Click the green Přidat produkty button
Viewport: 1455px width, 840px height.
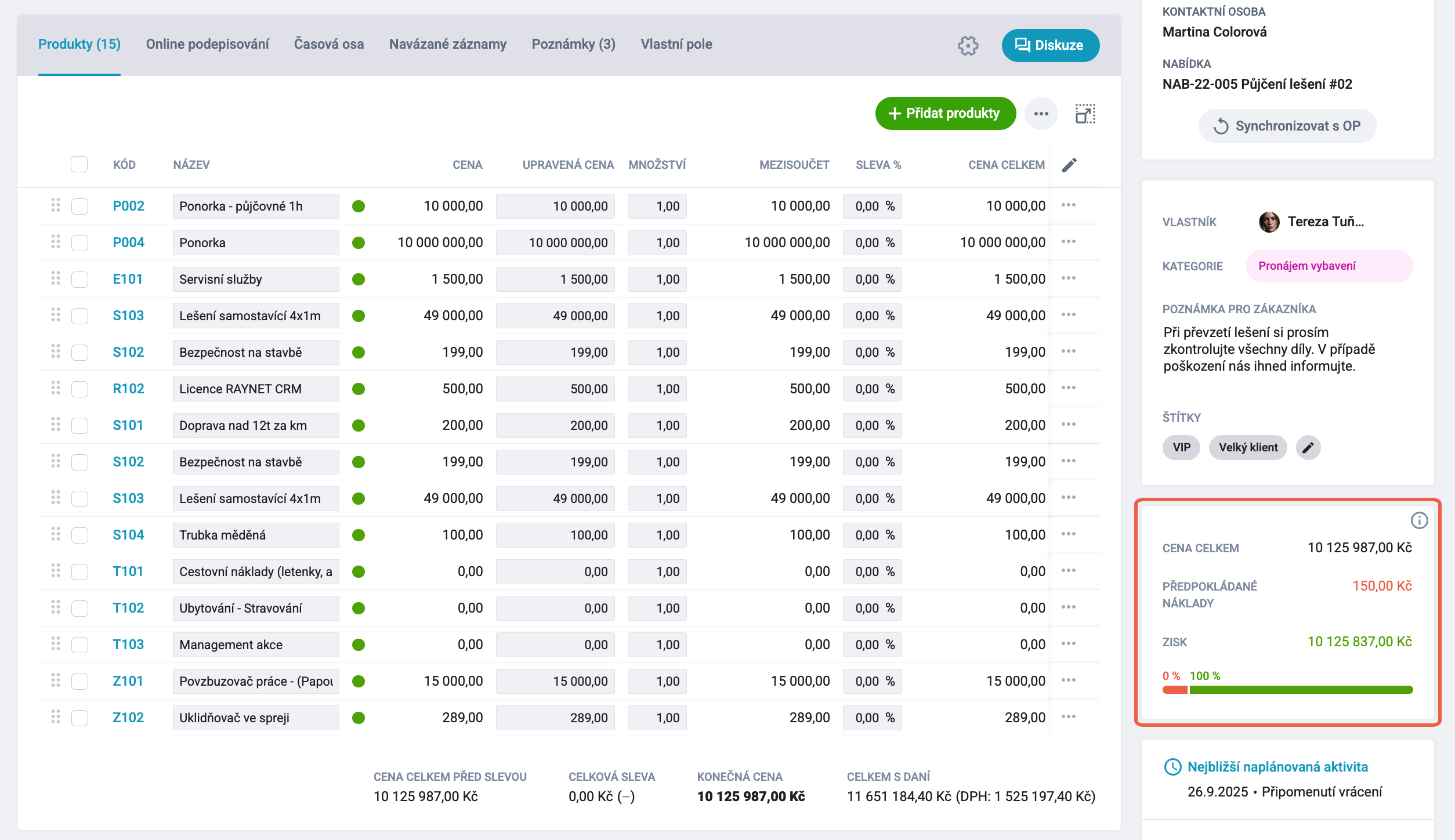click(945, 114)
